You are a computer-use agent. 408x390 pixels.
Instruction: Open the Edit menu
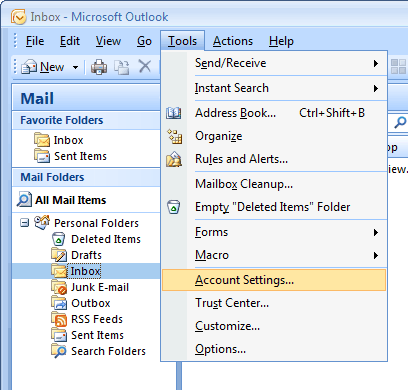(x=70, y=41)
